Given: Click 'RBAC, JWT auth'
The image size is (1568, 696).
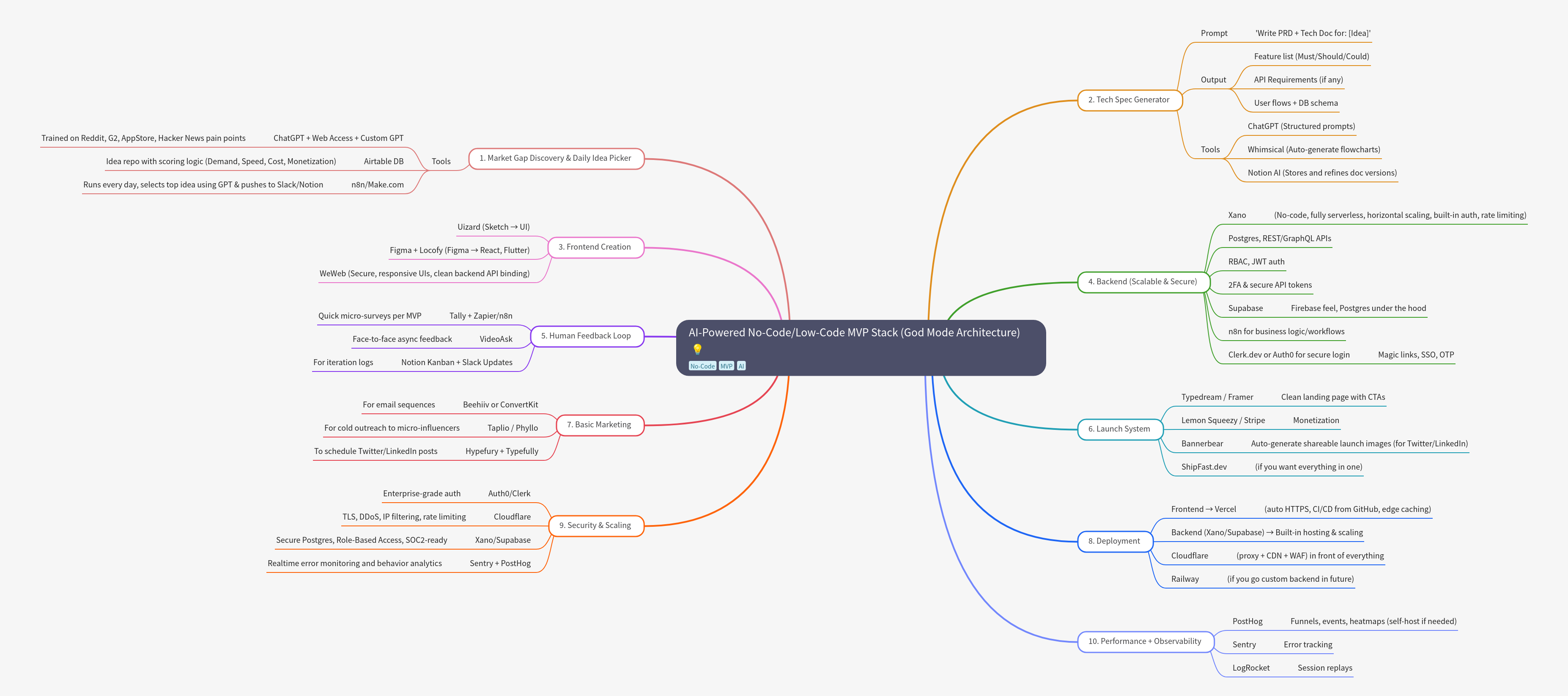Looking at the screenshot, I should click(1256, 262).
